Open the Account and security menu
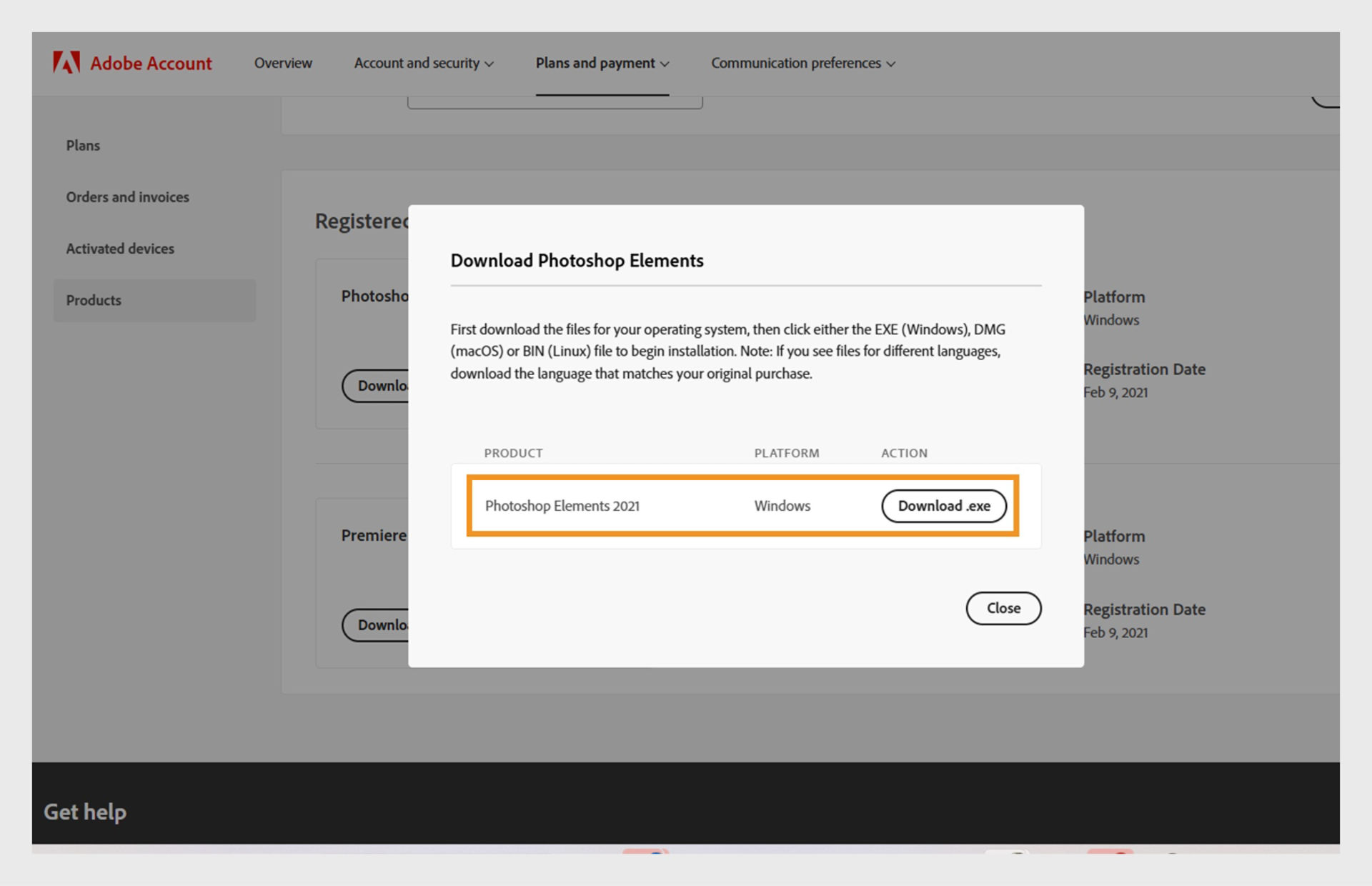 click(x=424, y=63)
